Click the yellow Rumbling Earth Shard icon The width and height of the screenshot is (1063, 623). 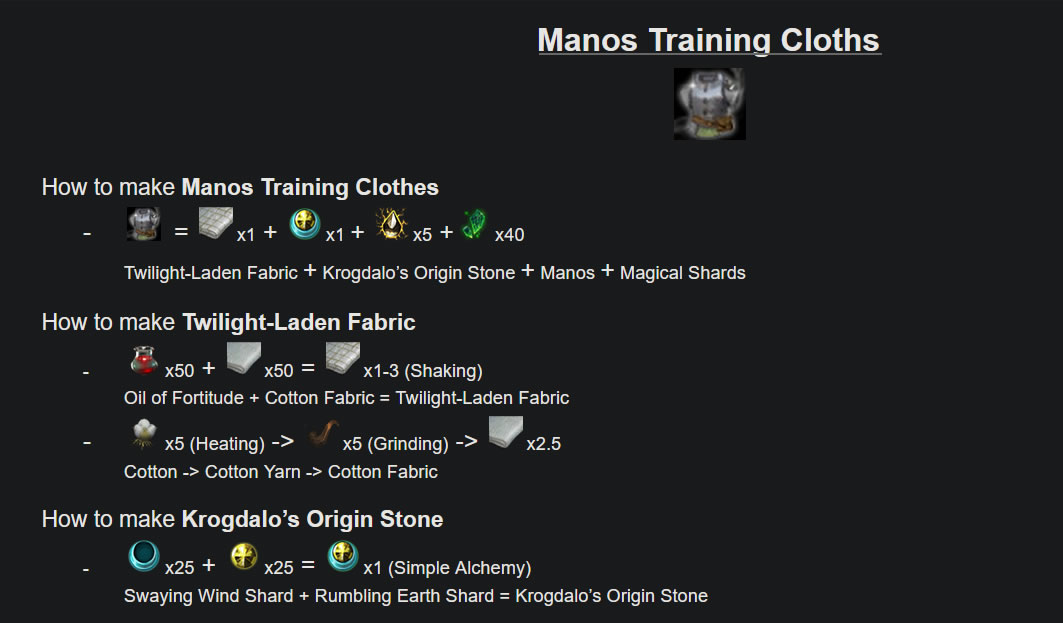pyautogui.click(x=244, y=557)
